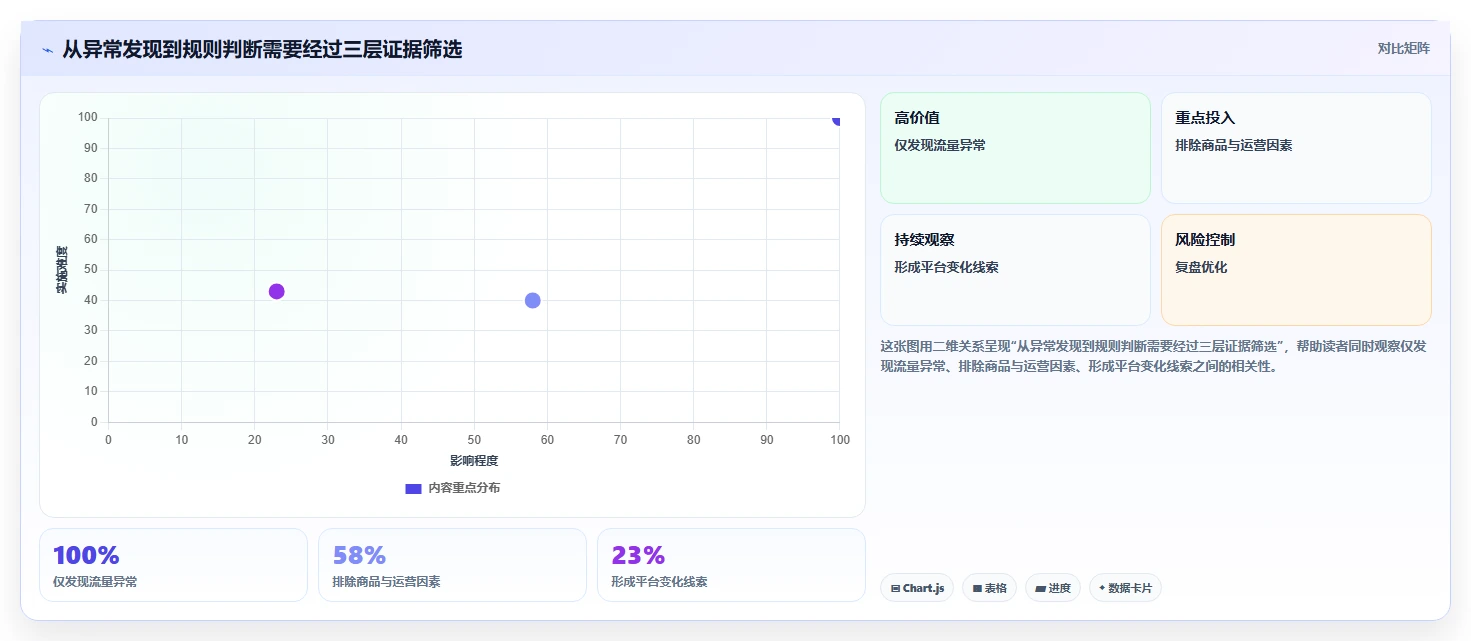Viewport: 1471px width, 641px height.
Task: Click 形成平台变化线索 text in 持续观察 card
Action: point(946,267)
